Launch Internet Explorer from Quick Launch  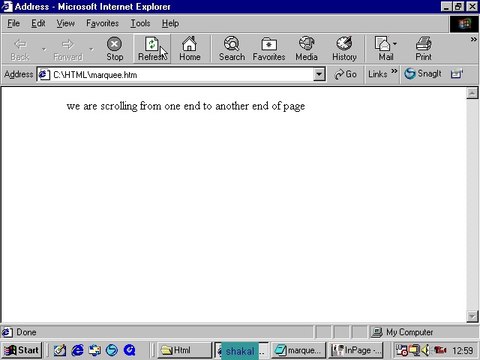[78, 350]
